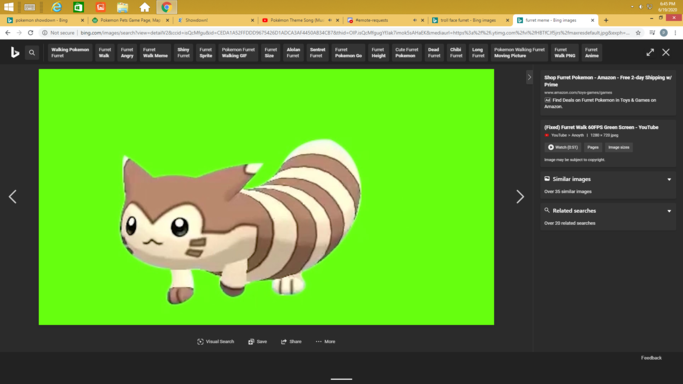Viewport: 683px width, 384px height.
Task: Select the Furret Angry suggestion chip
Action: click(x=127, y=53)
